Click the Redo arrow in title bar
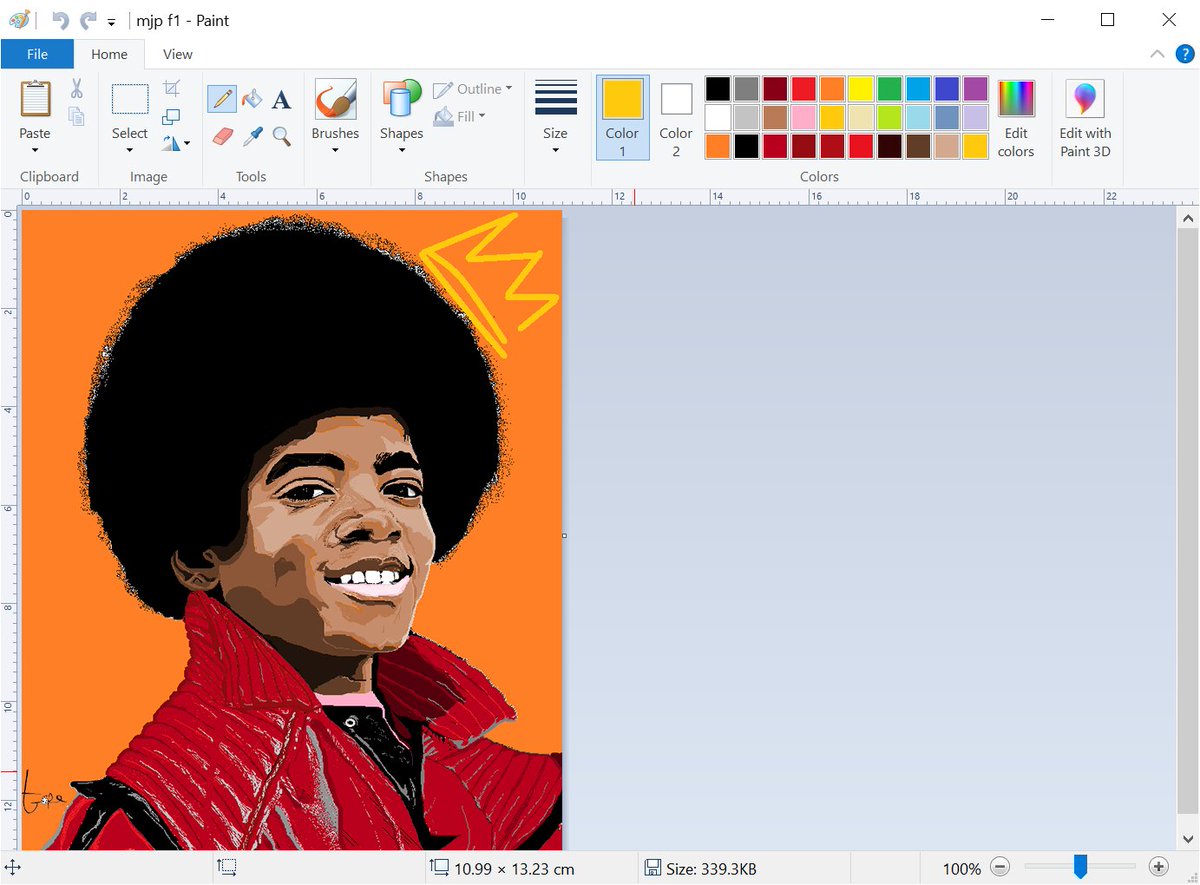The width and height of the screenshot is (1200, 885). [x=89, y=20]
